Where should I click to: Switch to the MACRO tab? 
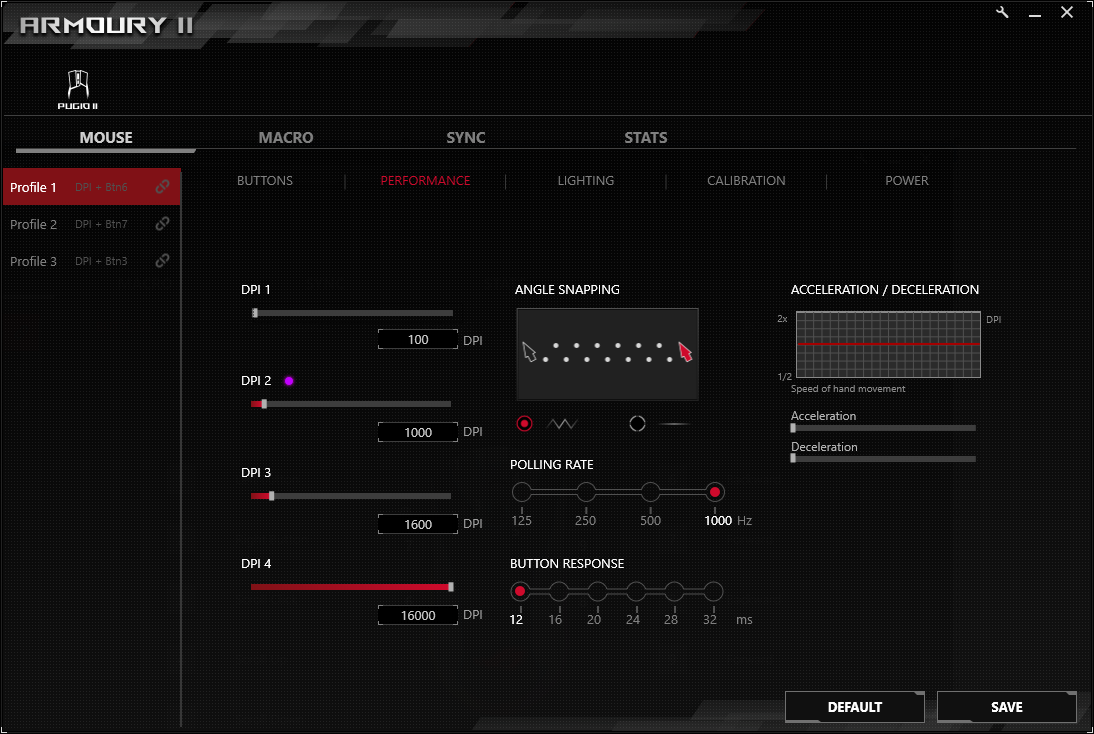point(286,137)
